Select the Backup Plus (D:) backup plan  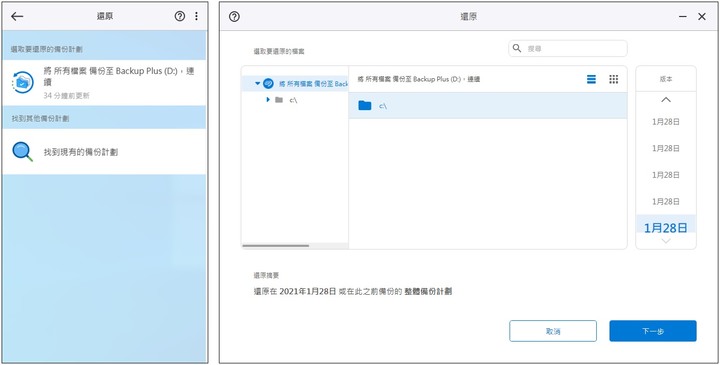coord(104,83)
